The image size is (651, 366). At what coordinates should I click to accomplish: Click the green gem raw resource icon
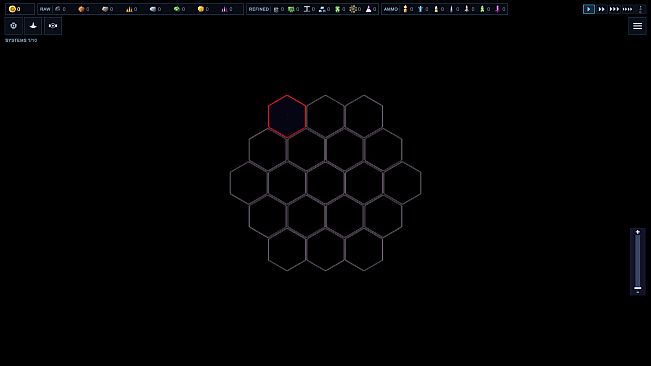177,9
